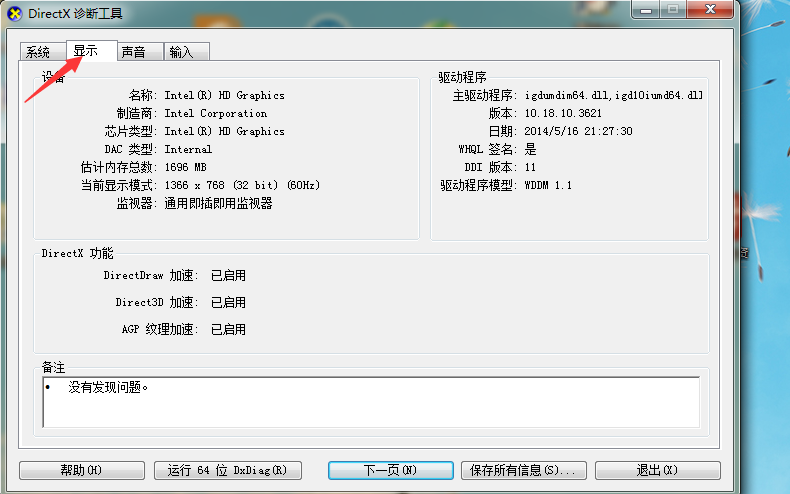Click the 1696 MB memory value
Image resolution: width=790 pixels, height=494 pixels.
185,167
